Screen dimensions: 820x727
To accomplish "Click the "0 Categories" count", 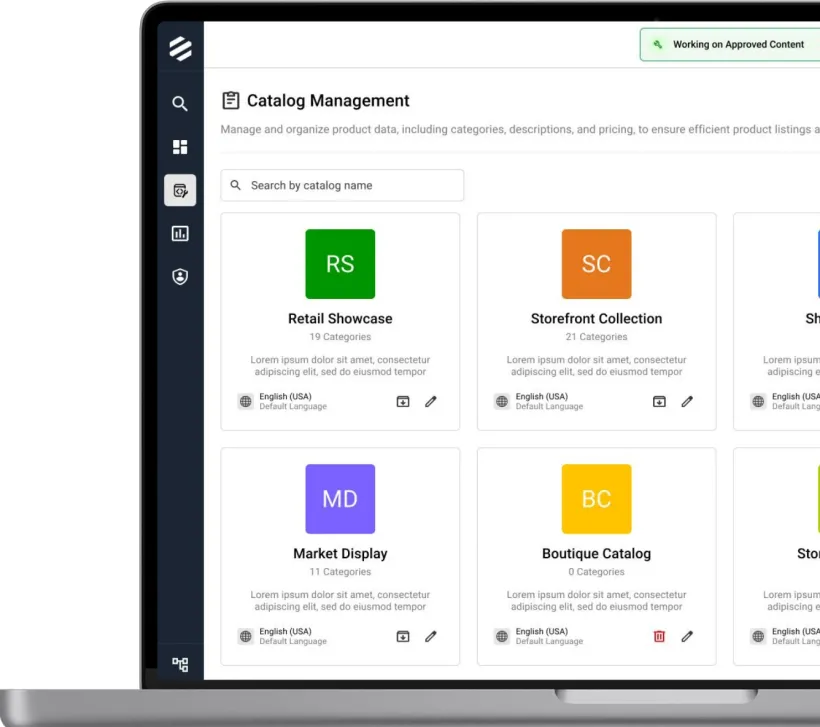I will pos(596,572).
